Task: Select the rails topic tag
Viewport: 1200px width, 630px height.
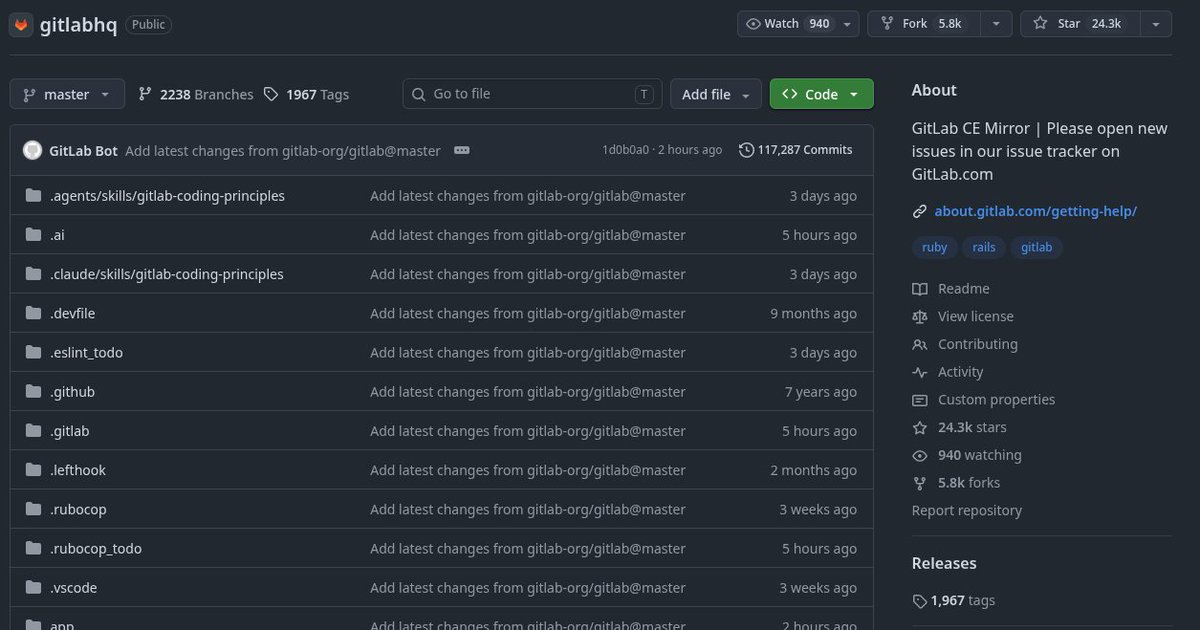Action: pyautogui.click(x=984, y=247)
